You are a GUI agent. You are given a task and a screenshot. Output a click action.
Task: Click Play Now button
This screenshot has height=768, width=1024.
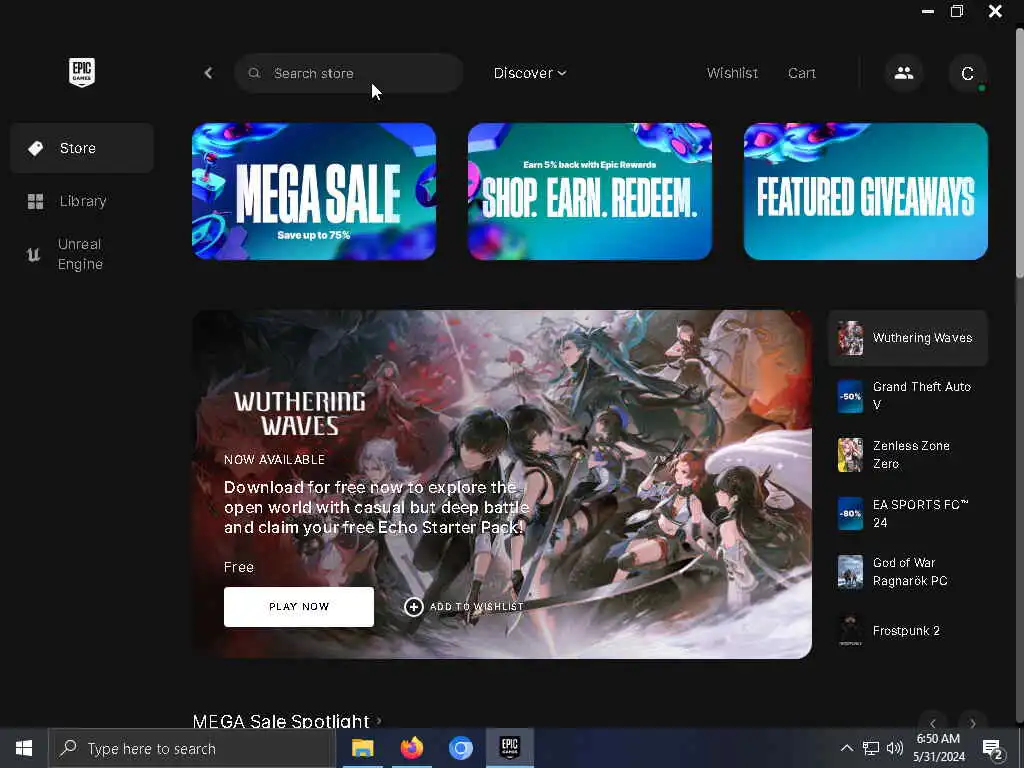299,607
